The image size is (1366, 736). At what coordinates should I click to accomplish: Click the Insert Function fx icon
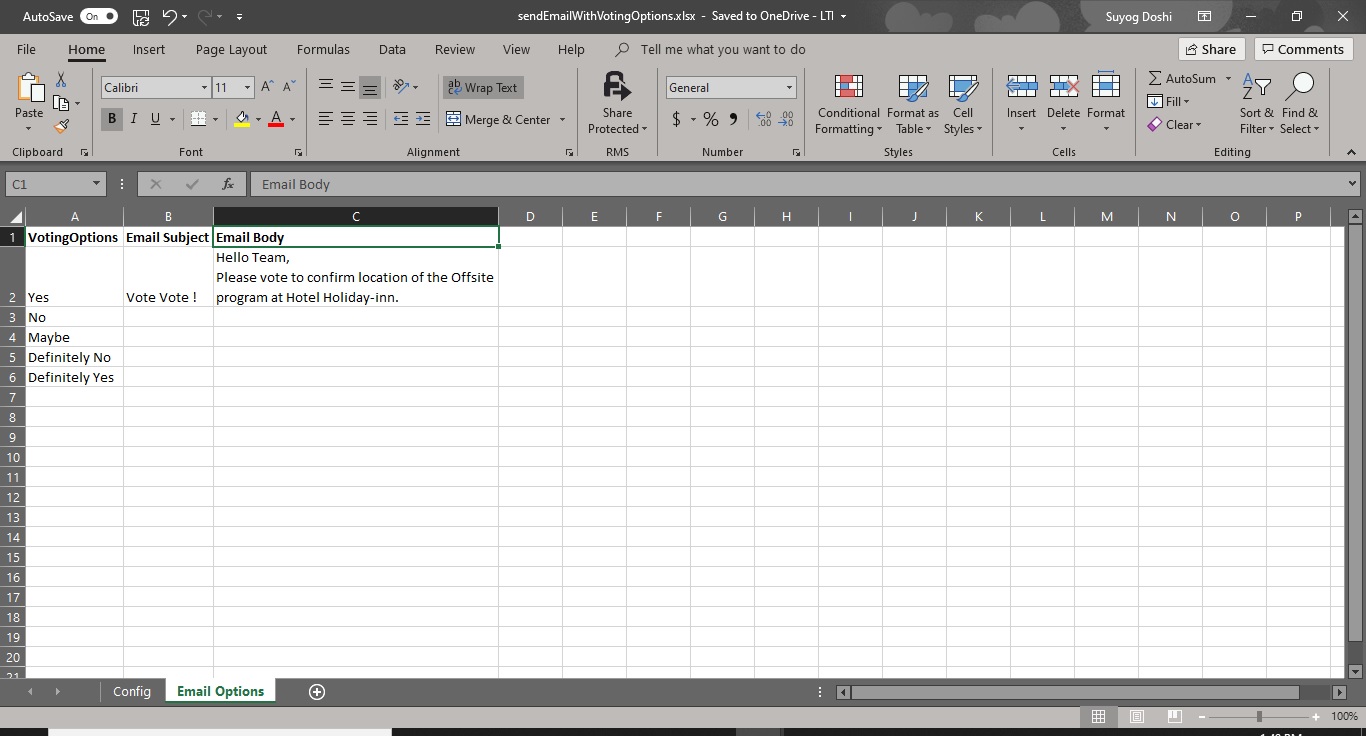pyautogui.click(x=228, y=184)
